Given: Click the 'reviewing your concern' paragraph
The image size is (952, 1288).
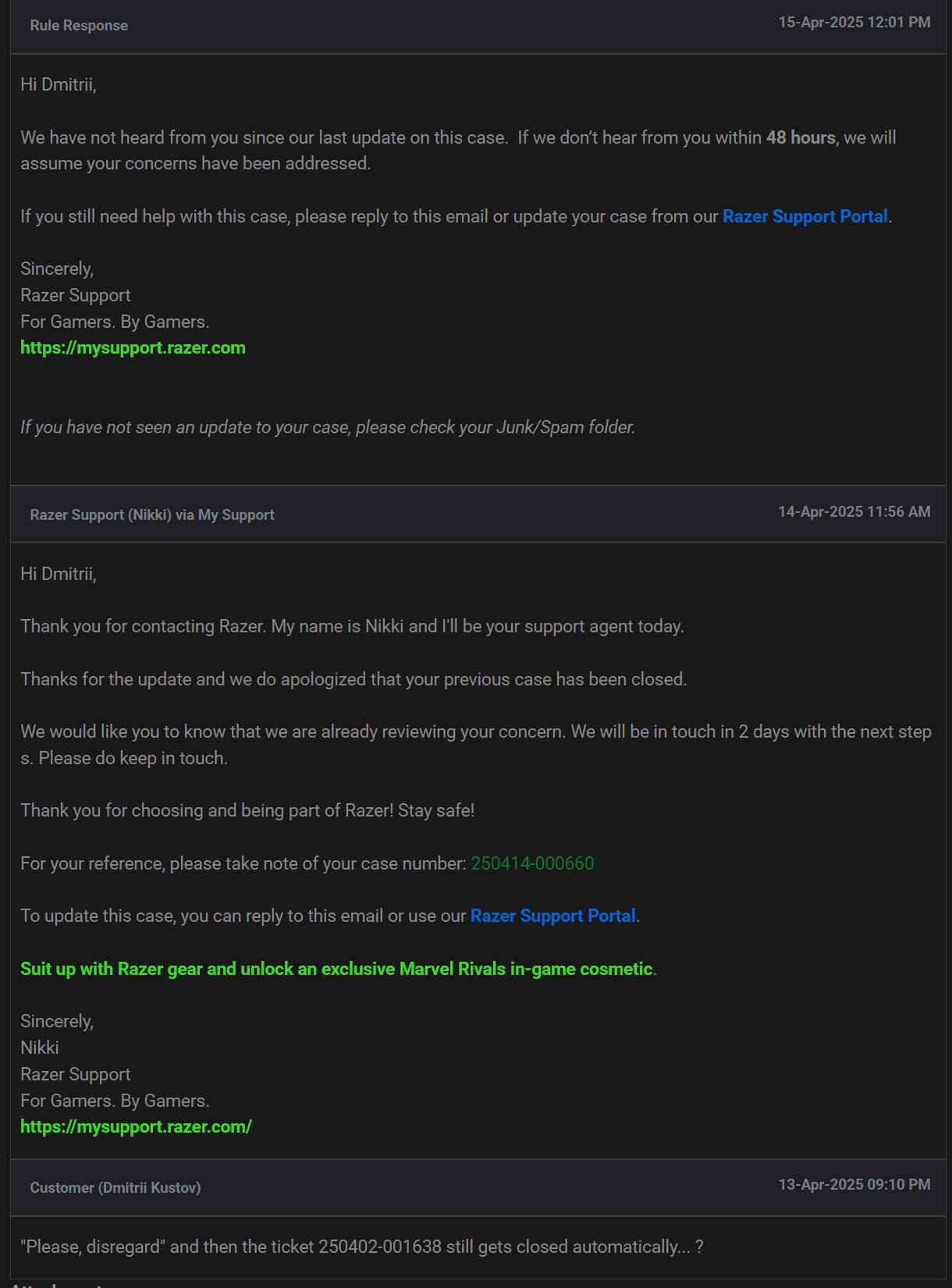Looking at the screenshot, I should 476,745.
